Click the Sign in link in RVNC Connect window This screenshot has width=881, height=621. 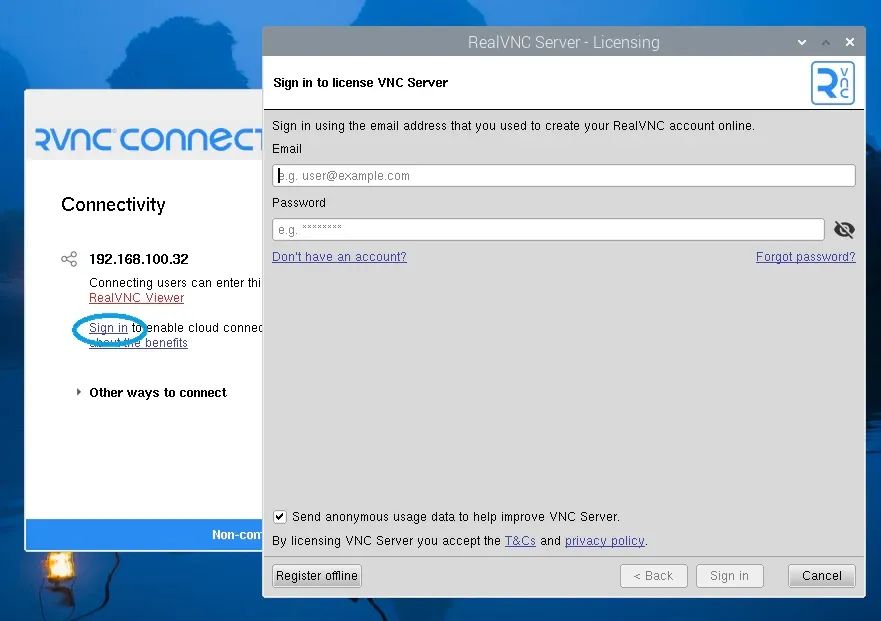pos(108,328)
